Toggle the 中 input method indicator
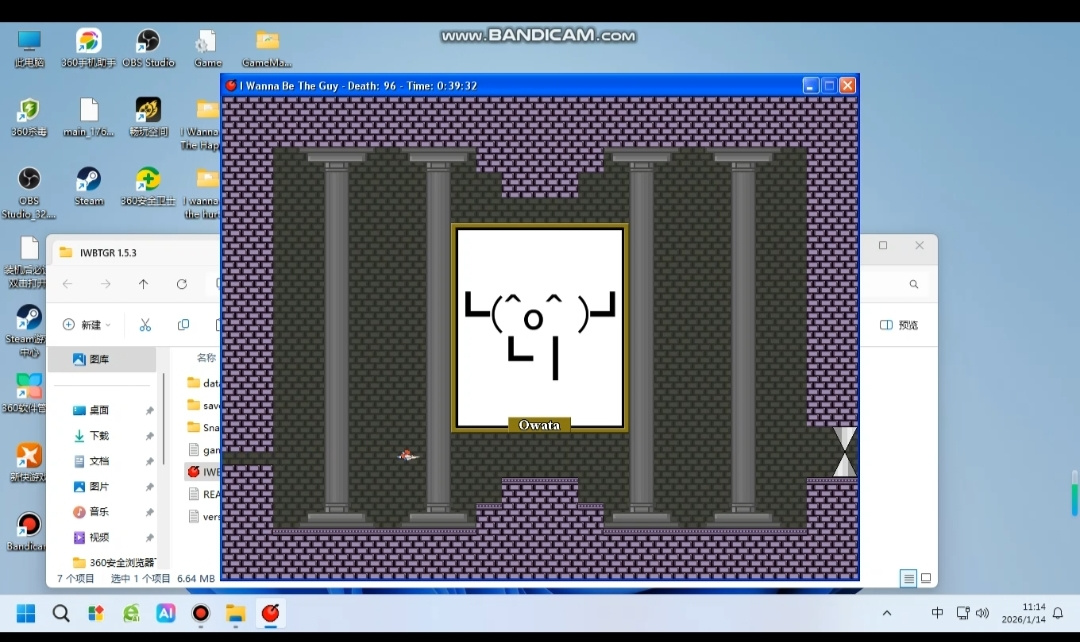1080x642 pixels. click(x=937, y=613)
